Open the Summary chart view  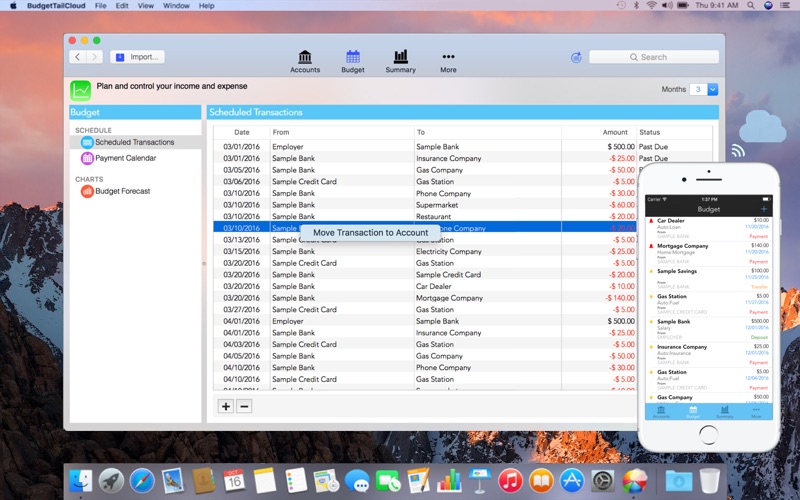400,61
